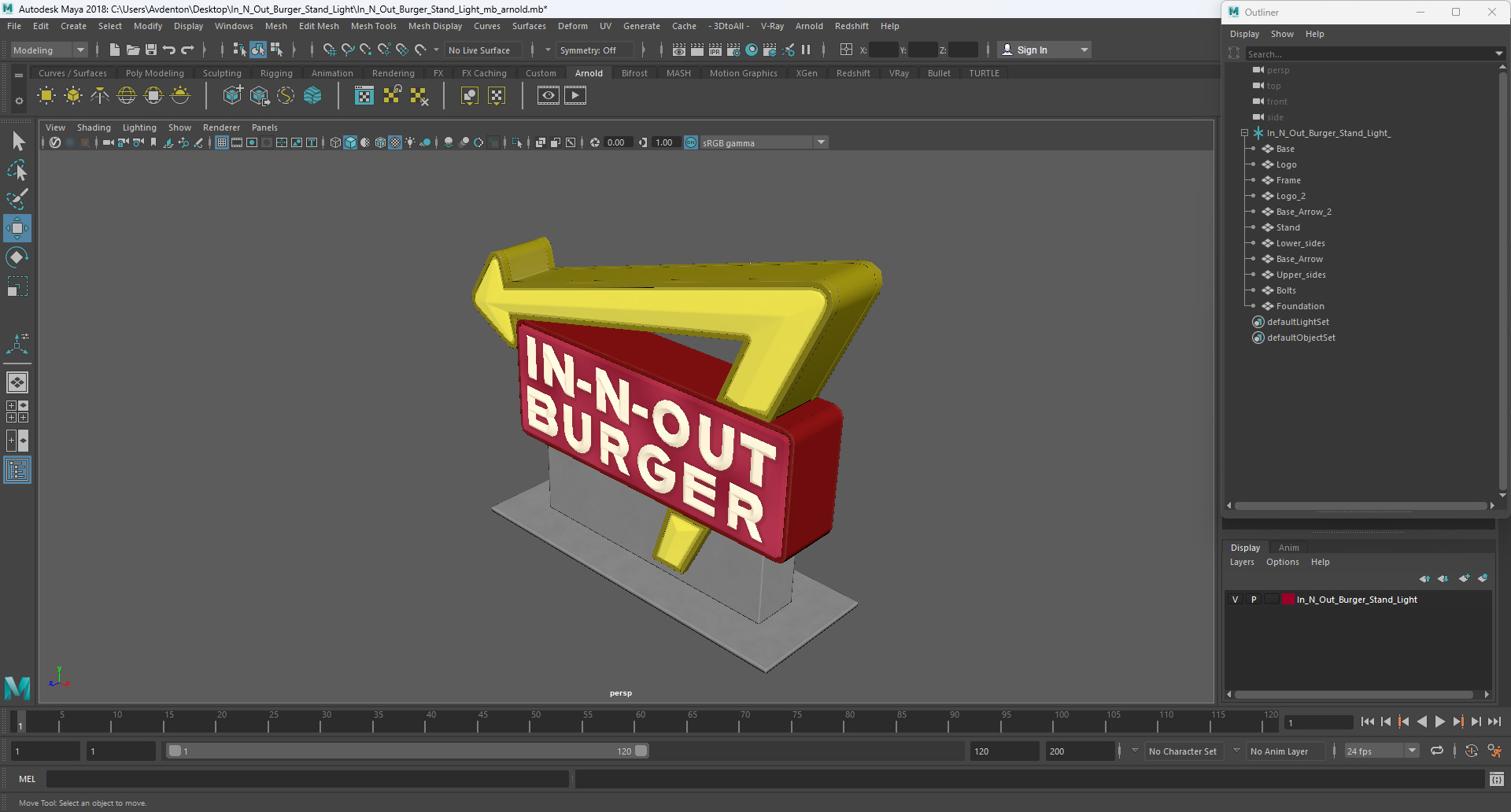The height and width of the screenshot is (812, 1511).
Task: Open the Render Settings clapperboard icon
Action: click(x=733, y=50)
